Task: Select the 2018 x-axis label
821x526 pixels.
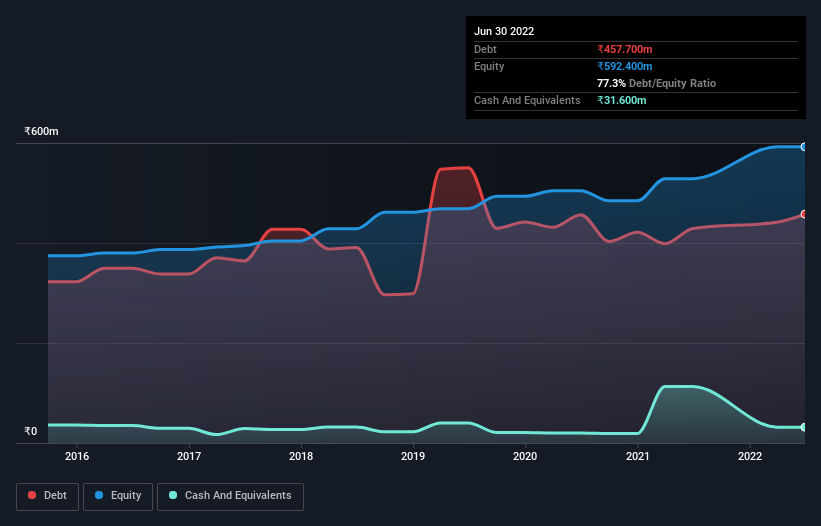Action: tap(301, 456)
